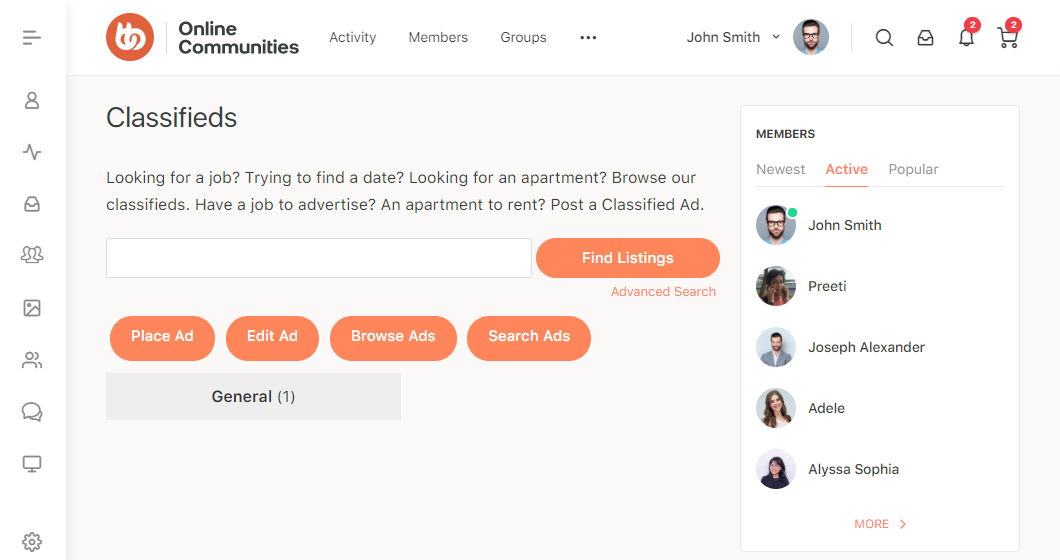
Task: Open the notifications bell icon
Action: pyautogui.click(x=966, y=38)
